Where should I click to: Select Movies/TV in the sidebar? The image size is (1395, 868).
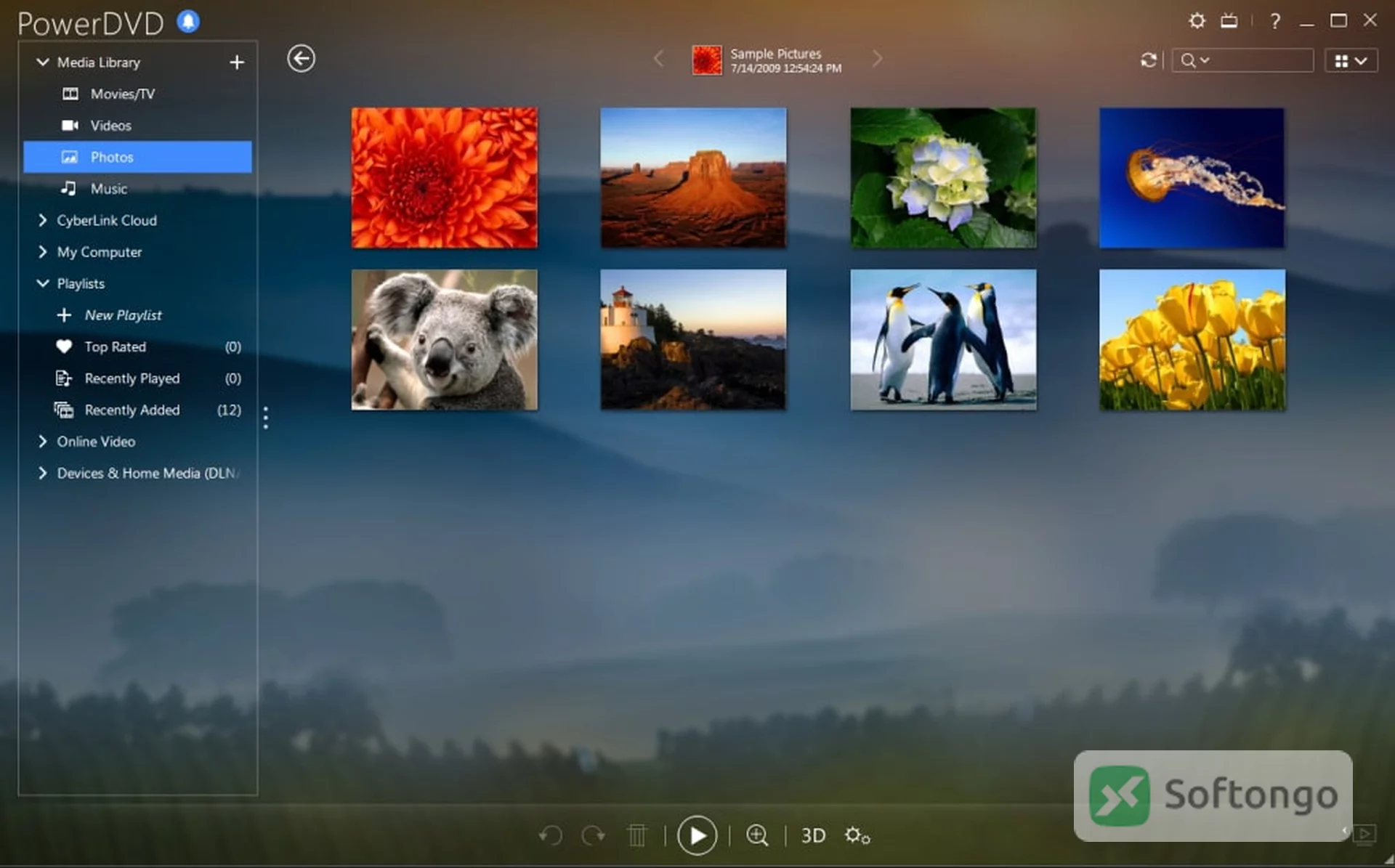[x=137, y=94]
